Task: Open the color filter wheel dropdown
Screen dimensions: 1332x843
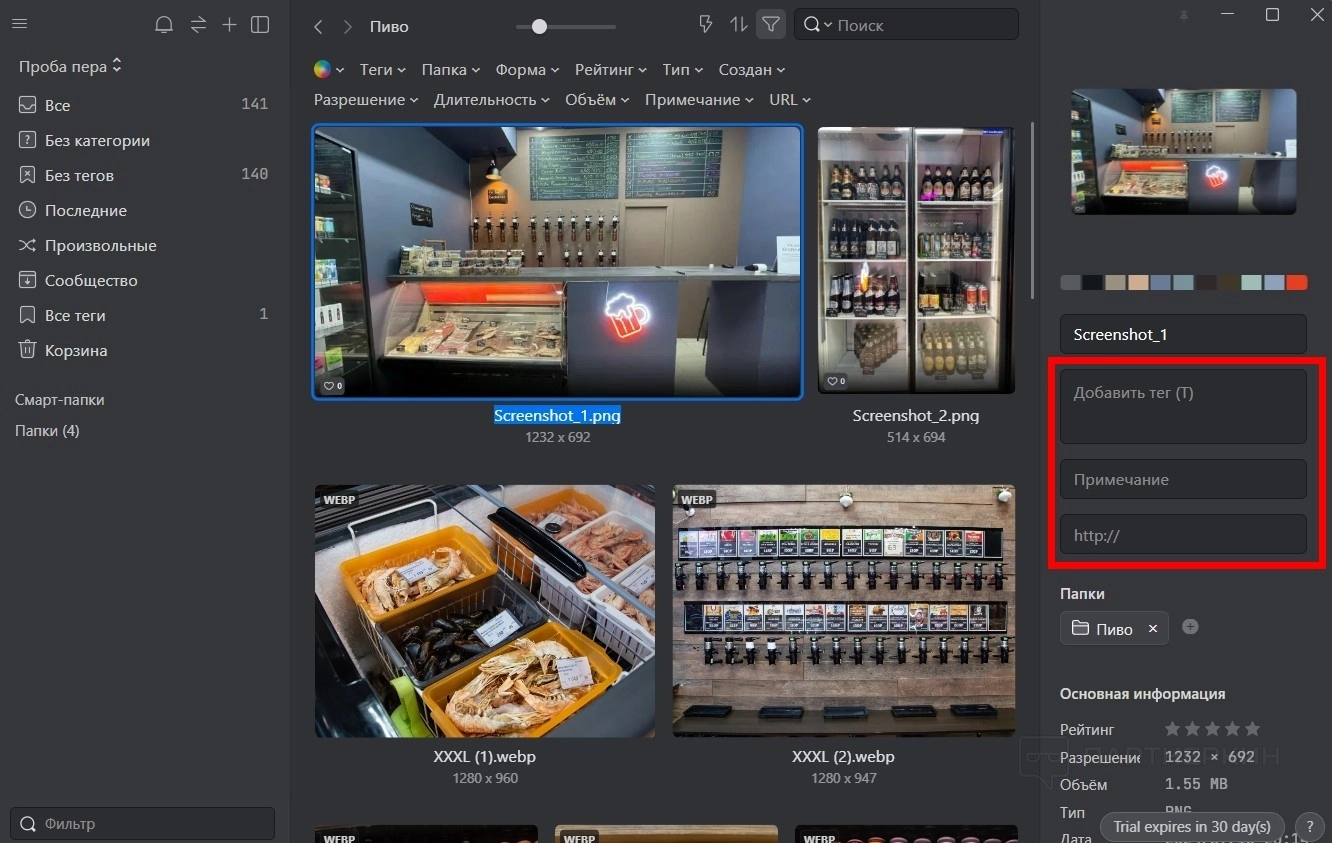Action: point(328,70)
